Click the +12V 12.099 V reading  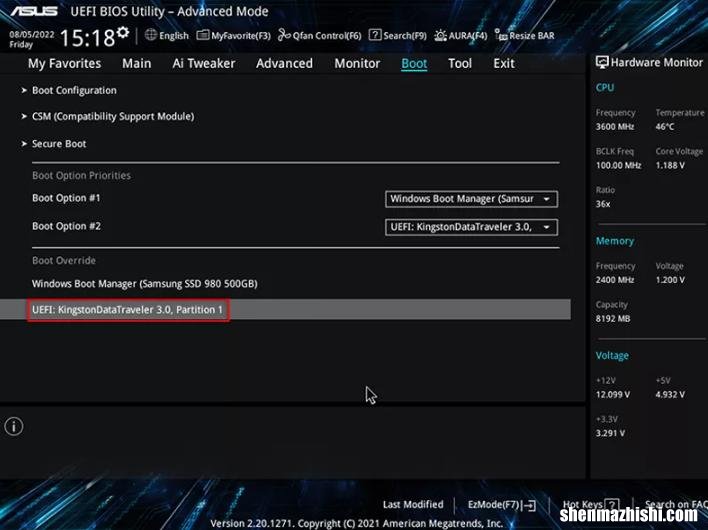(613, 395)
